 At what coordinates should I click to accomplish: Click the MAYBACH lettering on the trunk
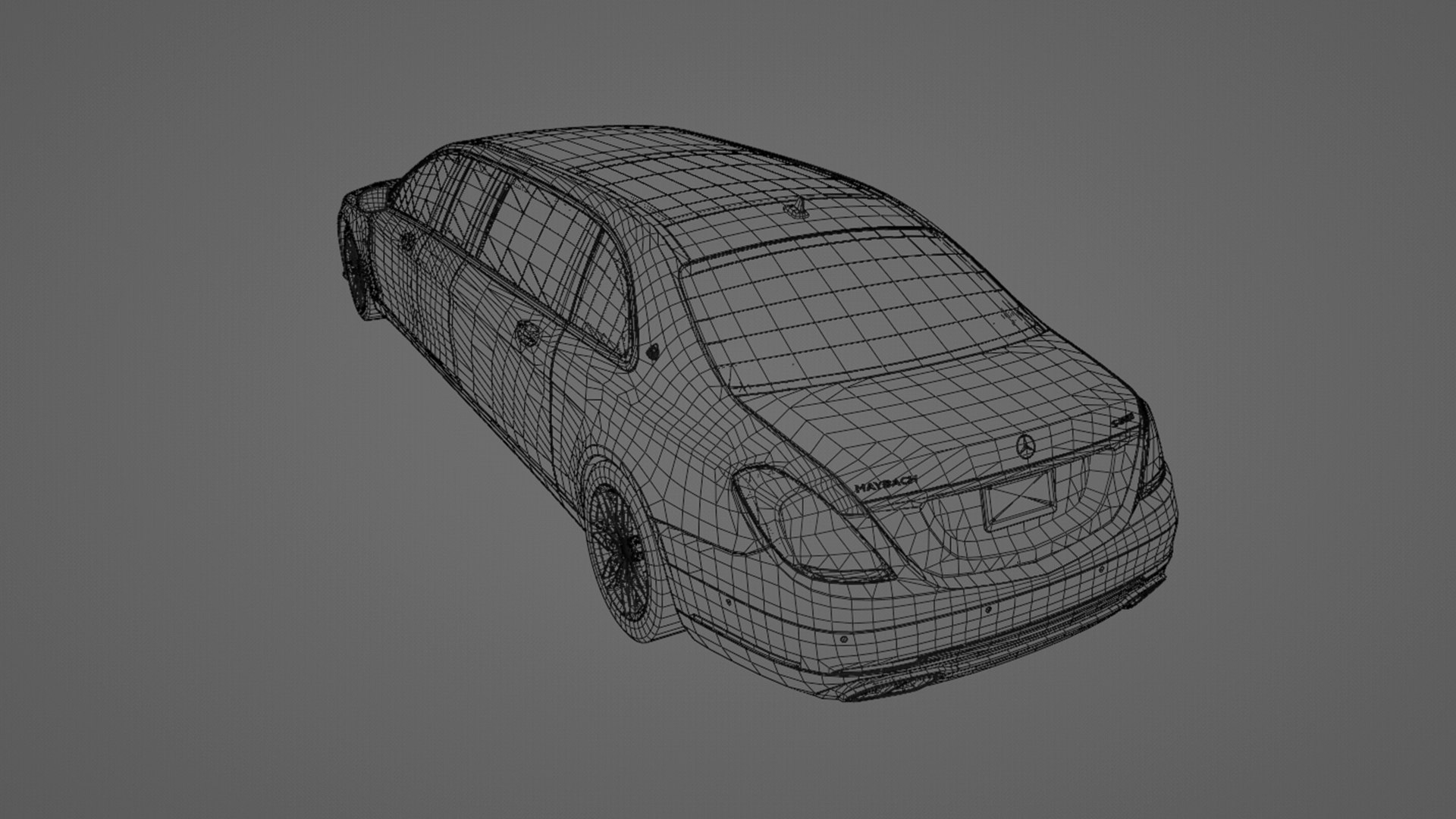886,485
